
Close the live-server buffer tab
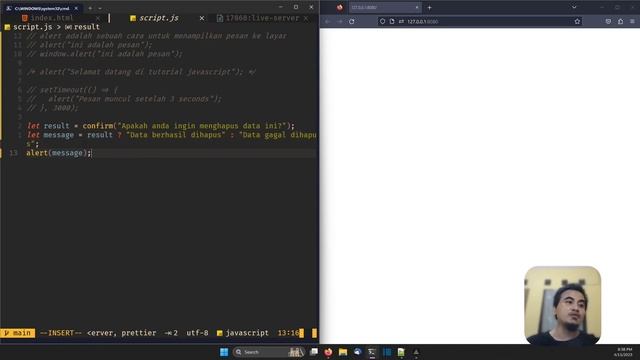click(x=306, y=18)
